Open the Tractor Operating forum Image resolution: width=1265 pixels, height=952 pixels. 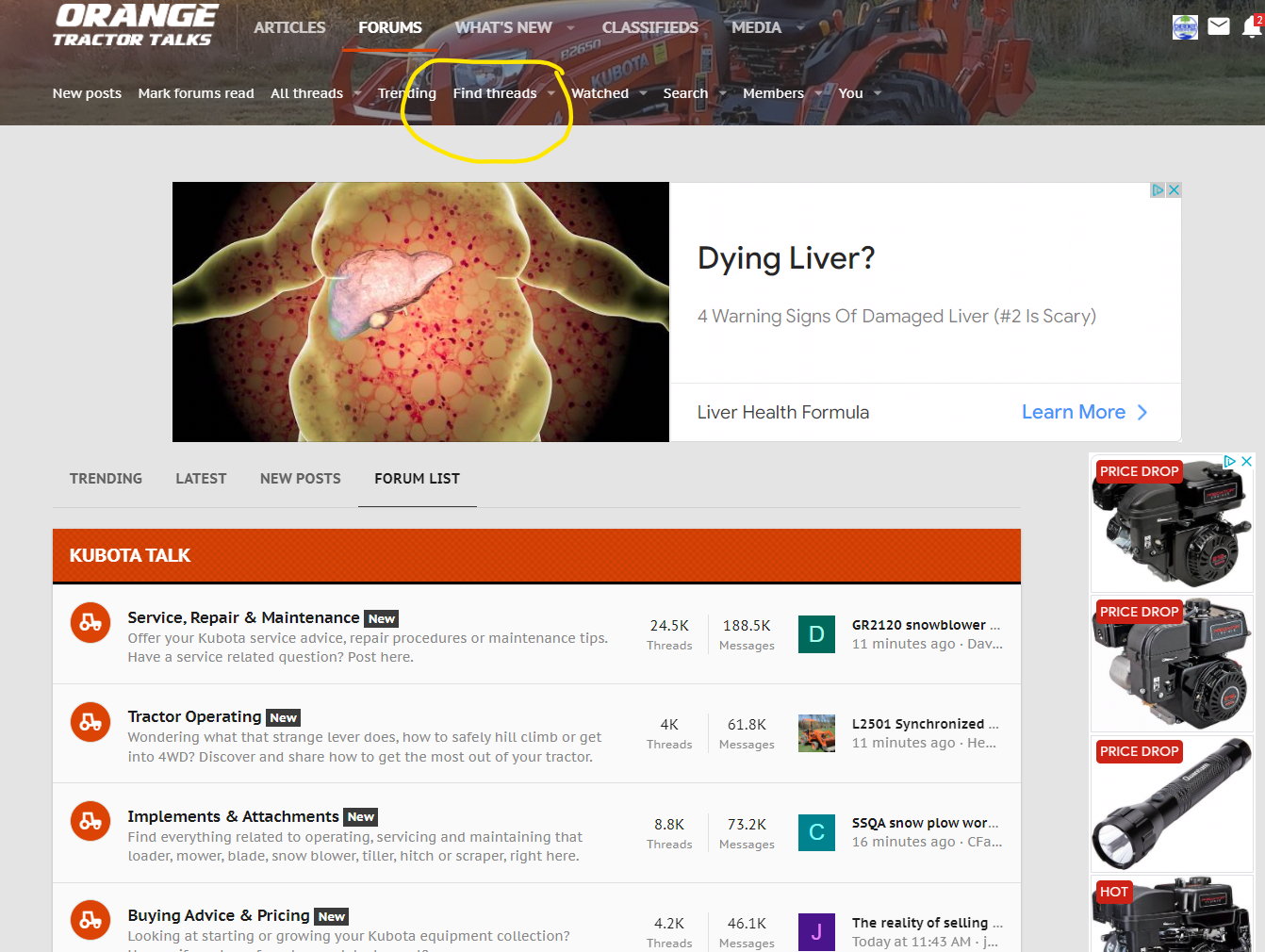(194, 716)
